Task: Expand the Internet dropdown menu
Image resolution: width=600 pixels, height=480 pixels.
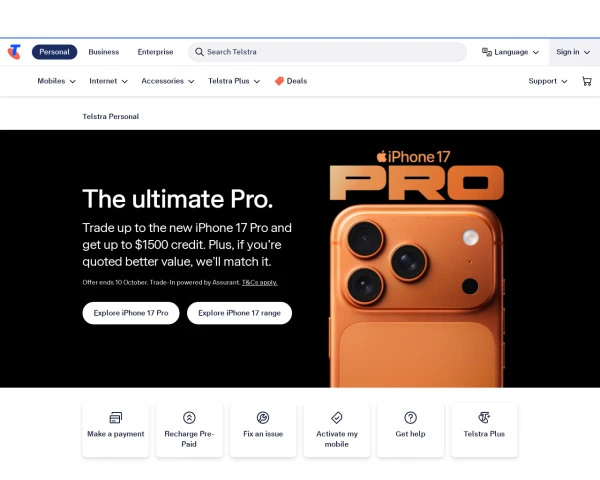Action: point(108,81)
